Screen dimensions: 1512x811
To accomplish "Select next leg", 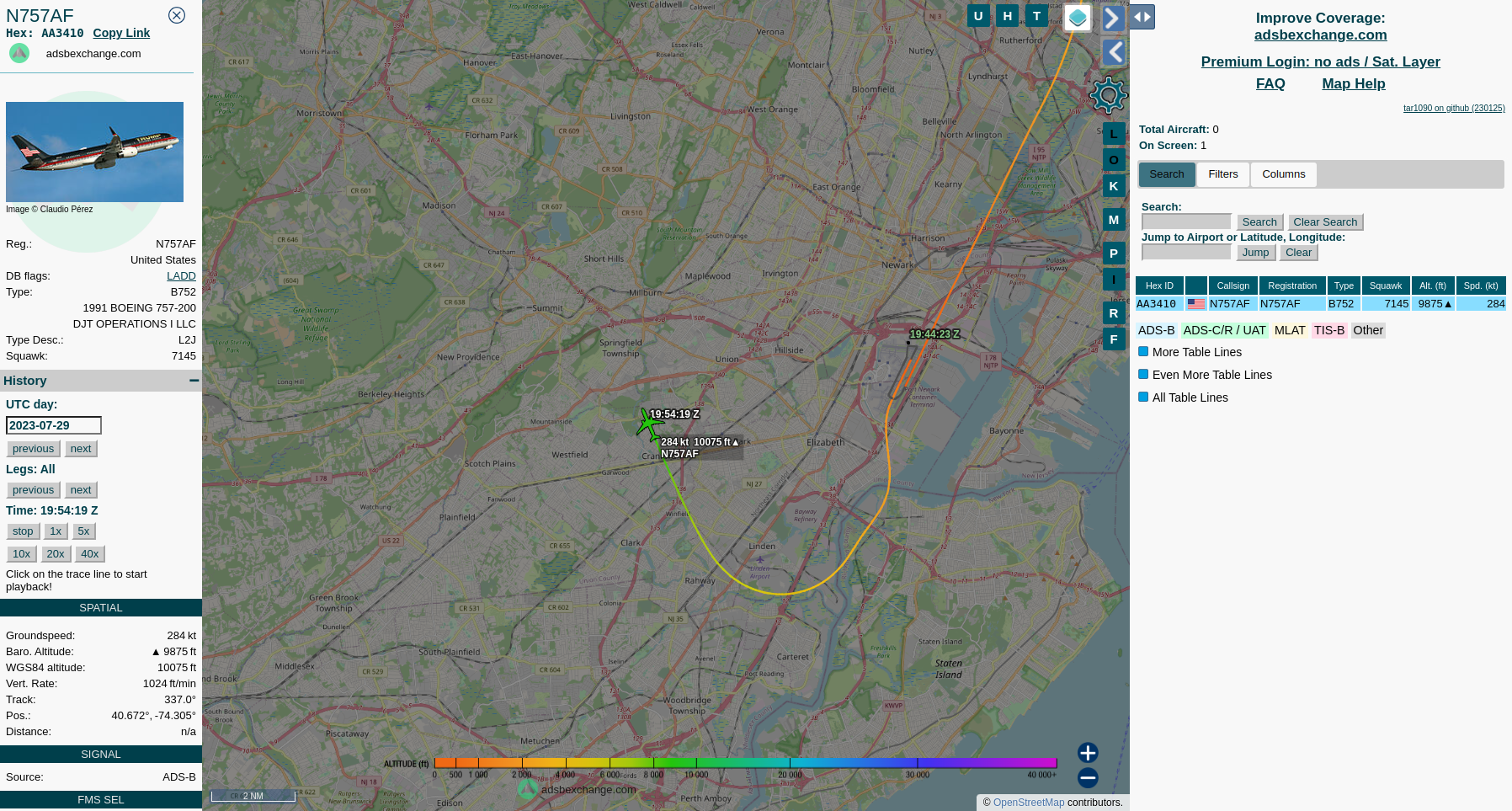I will tap(81, 490).
